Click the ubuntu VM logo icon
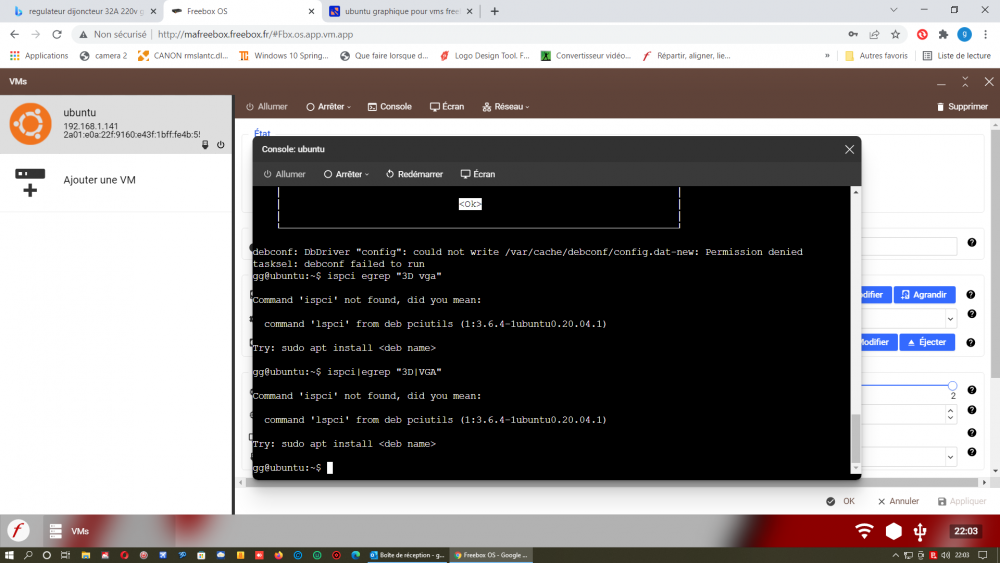Image resolution: width=1000 pixels, height=563 pixels. [x=30, y=123]
